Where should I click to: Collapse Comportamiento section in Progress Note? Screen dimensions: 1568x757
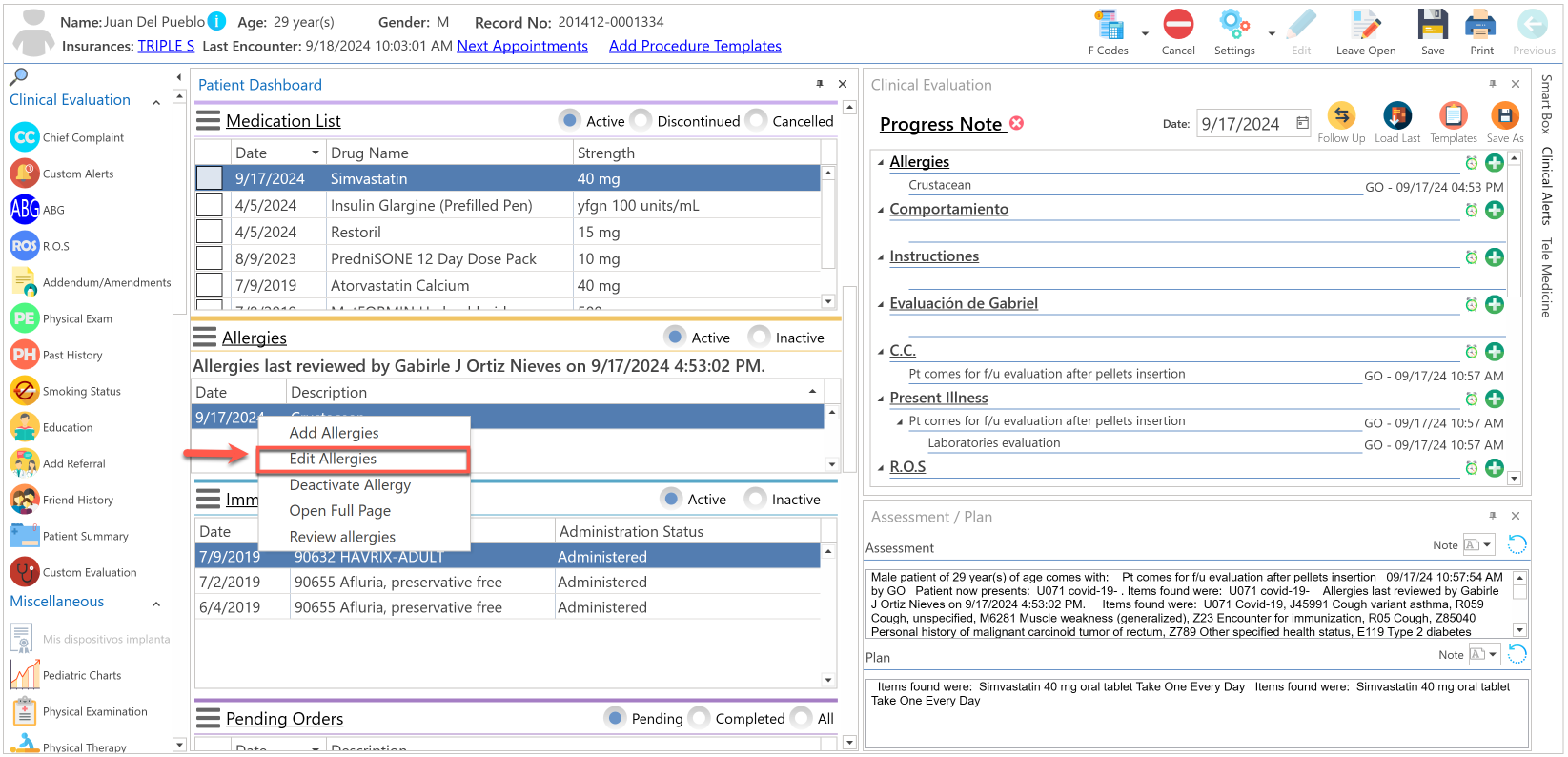tap(881, 211)
